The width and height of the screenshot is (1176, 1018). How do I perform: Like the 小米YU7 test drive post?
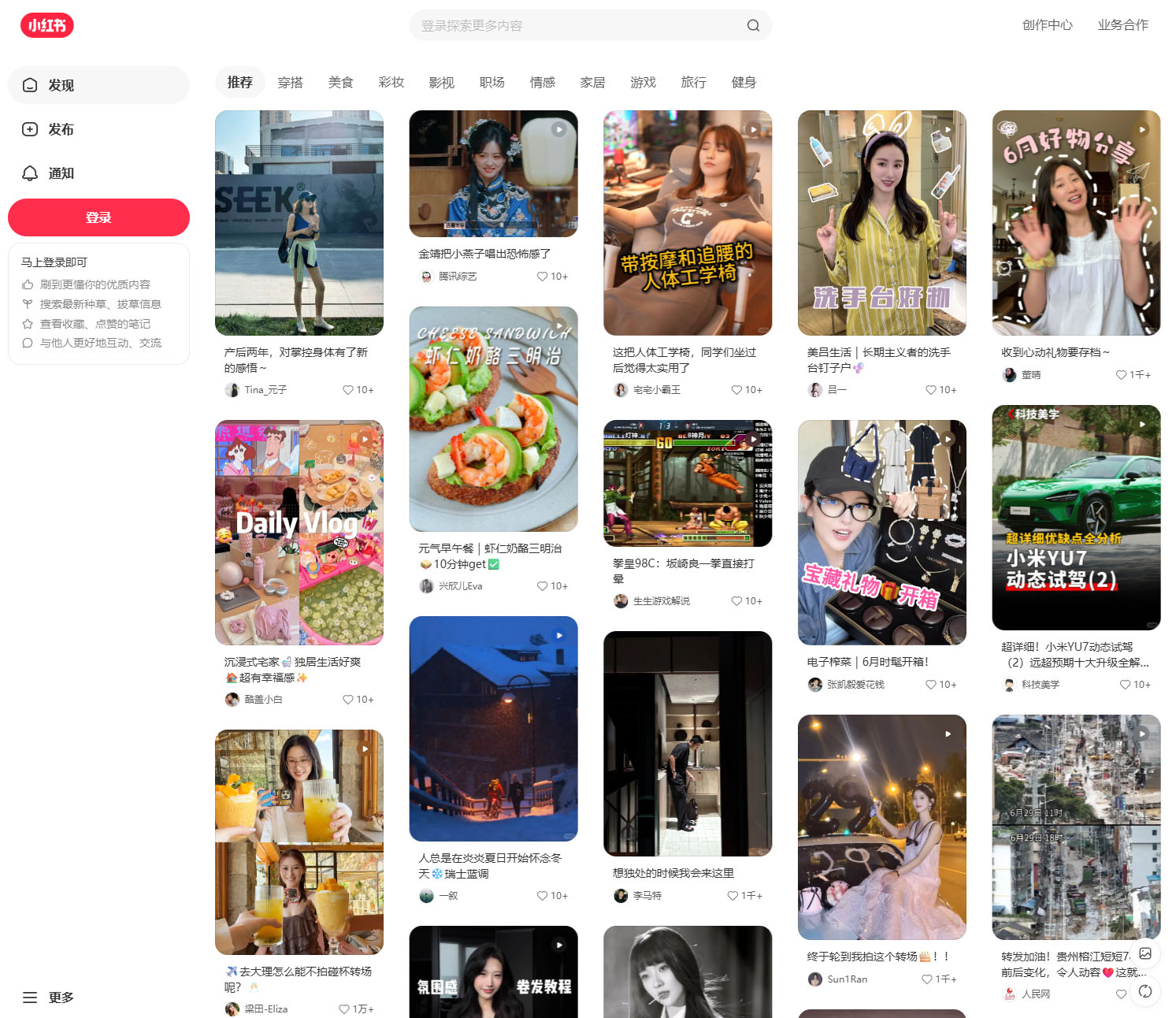point(1125,685)
